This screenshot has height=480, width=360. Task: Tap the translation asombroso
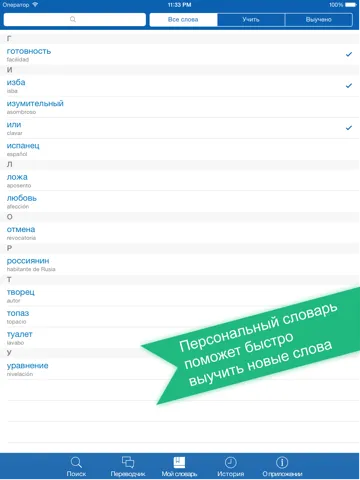[x=21, y=112]
